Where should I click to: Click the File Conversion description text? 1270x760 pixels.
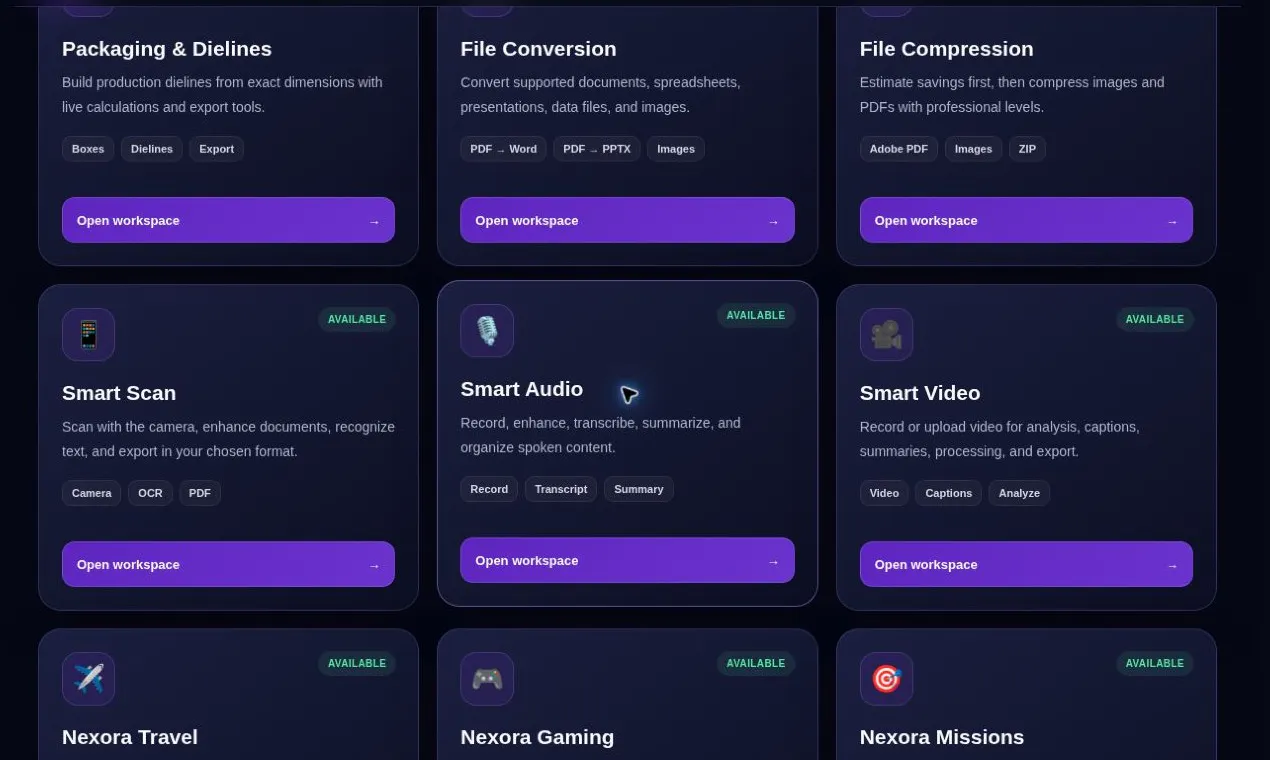600,95
